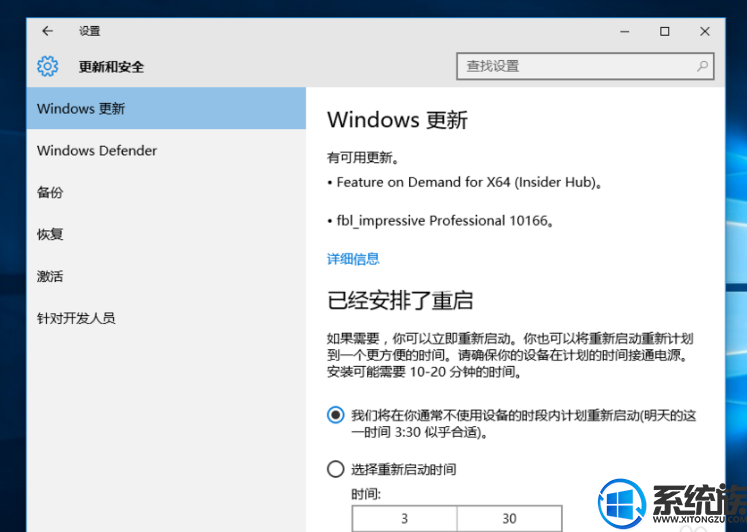Click the 已经安排了重启 heading

400,301
